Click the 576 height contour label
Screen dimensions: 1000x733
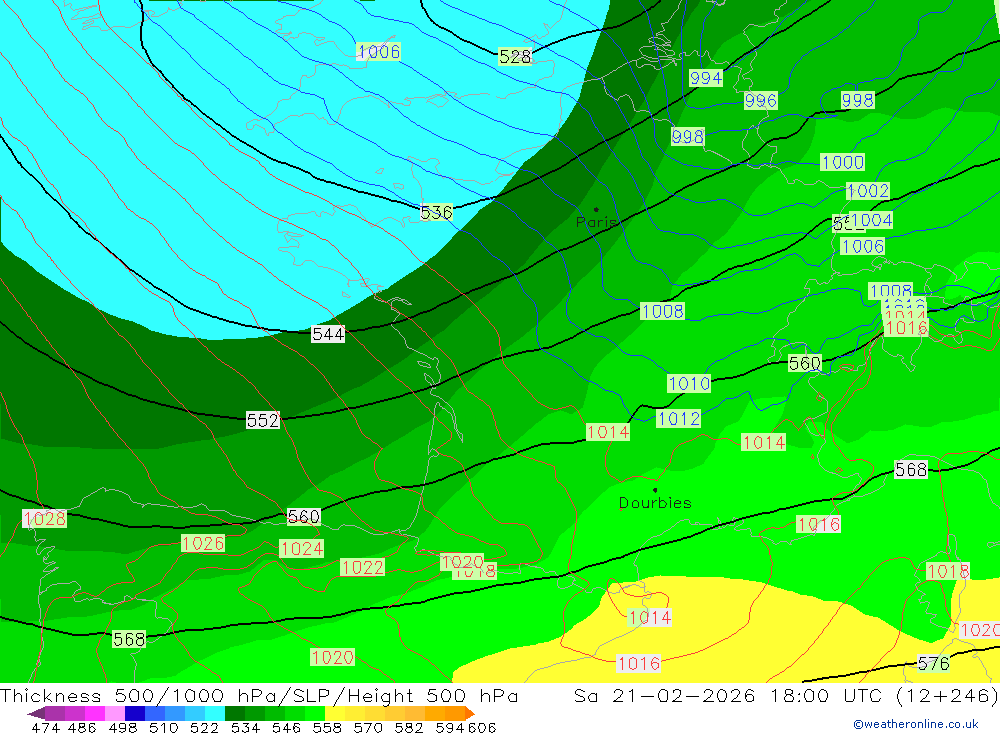tap(933, 663)
